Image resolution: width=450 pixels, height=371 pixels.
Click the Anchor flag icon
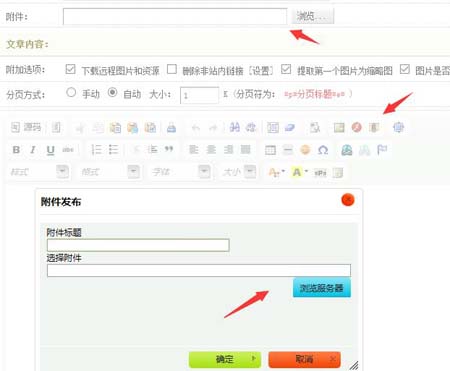click(382, 150)
